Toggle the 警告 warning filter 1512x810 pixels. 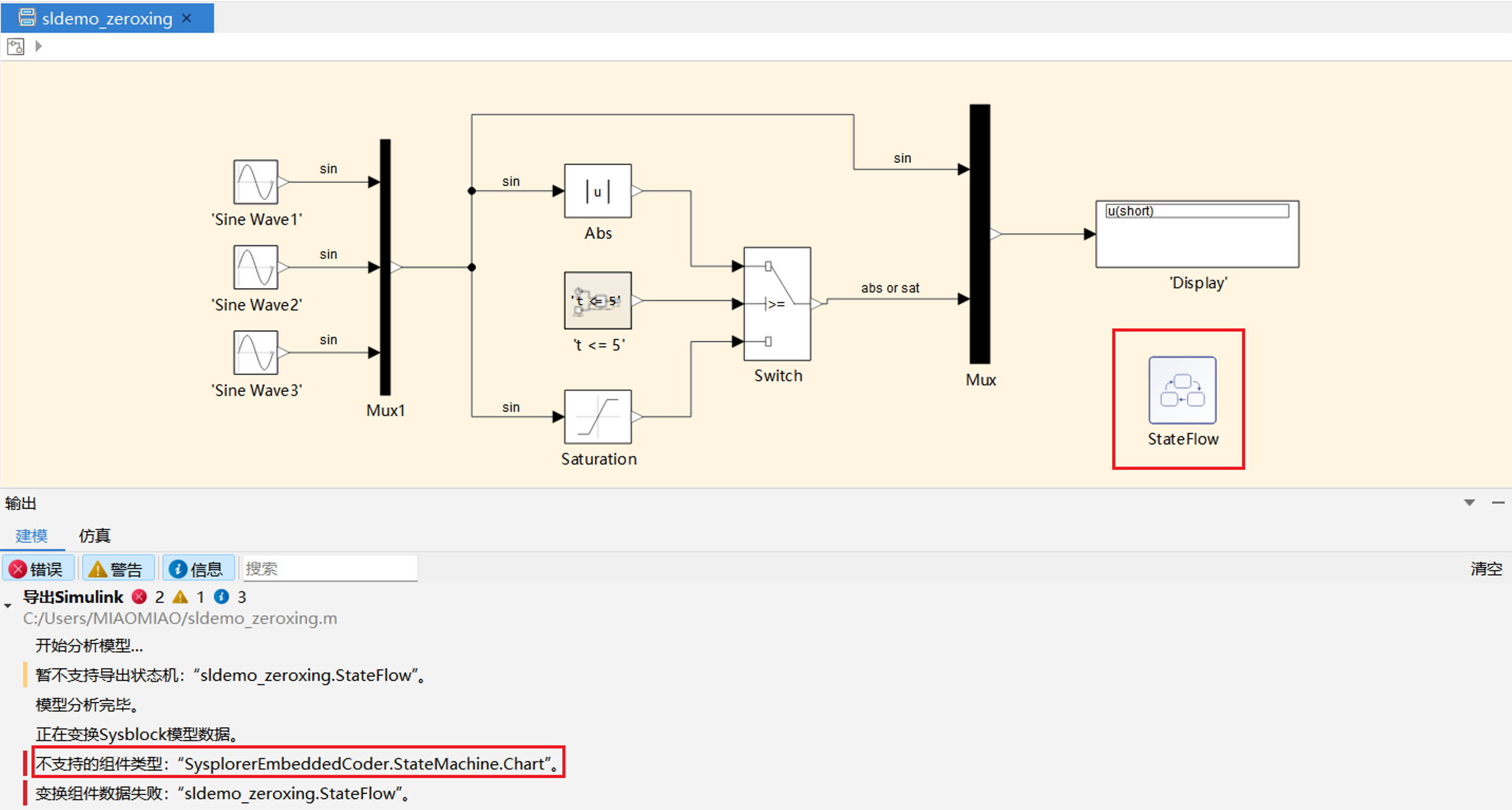tap(118, 569)
